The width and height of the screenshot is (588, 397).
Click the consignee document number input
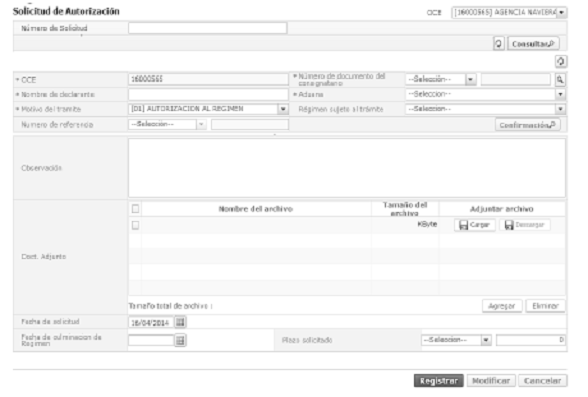tap(516, 79)
